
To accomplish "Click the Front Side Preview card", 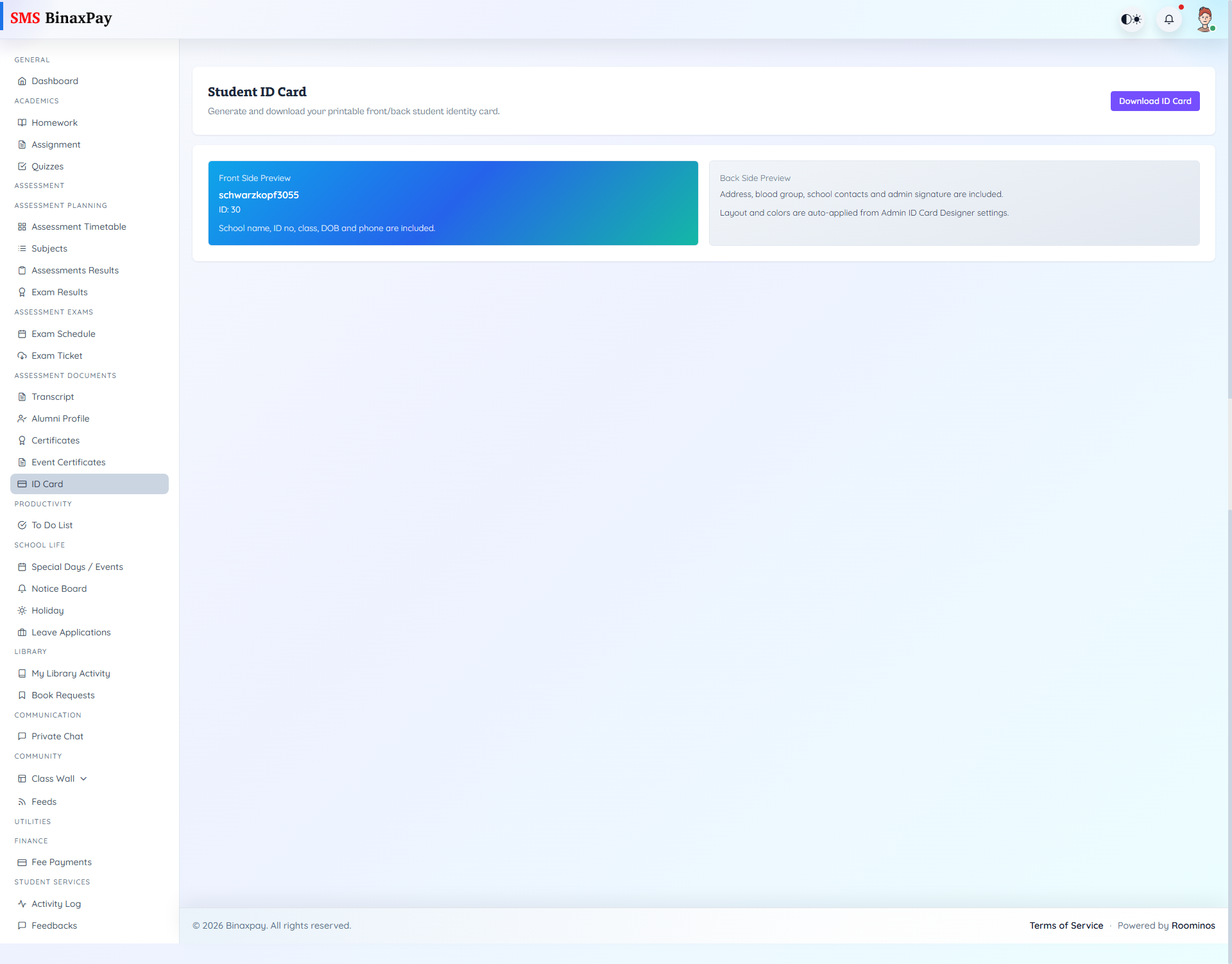I will pyautogui.click(x=452, y=203).
